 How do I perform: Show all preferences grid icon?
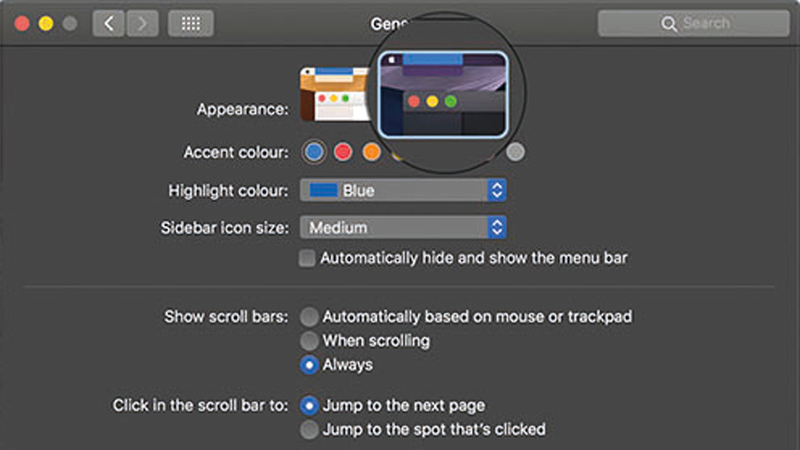coord(191,23)
